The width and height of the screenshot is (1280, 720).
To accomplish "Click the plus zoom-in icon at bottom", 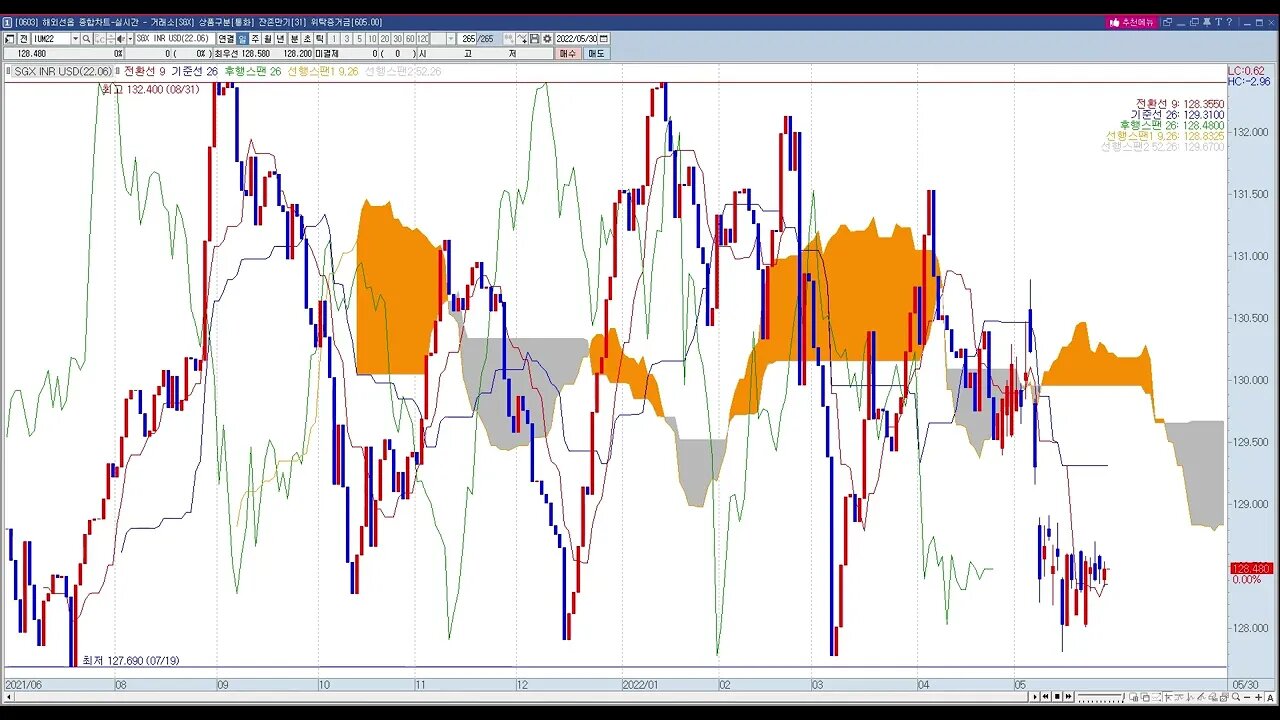I will (1258, 696).
